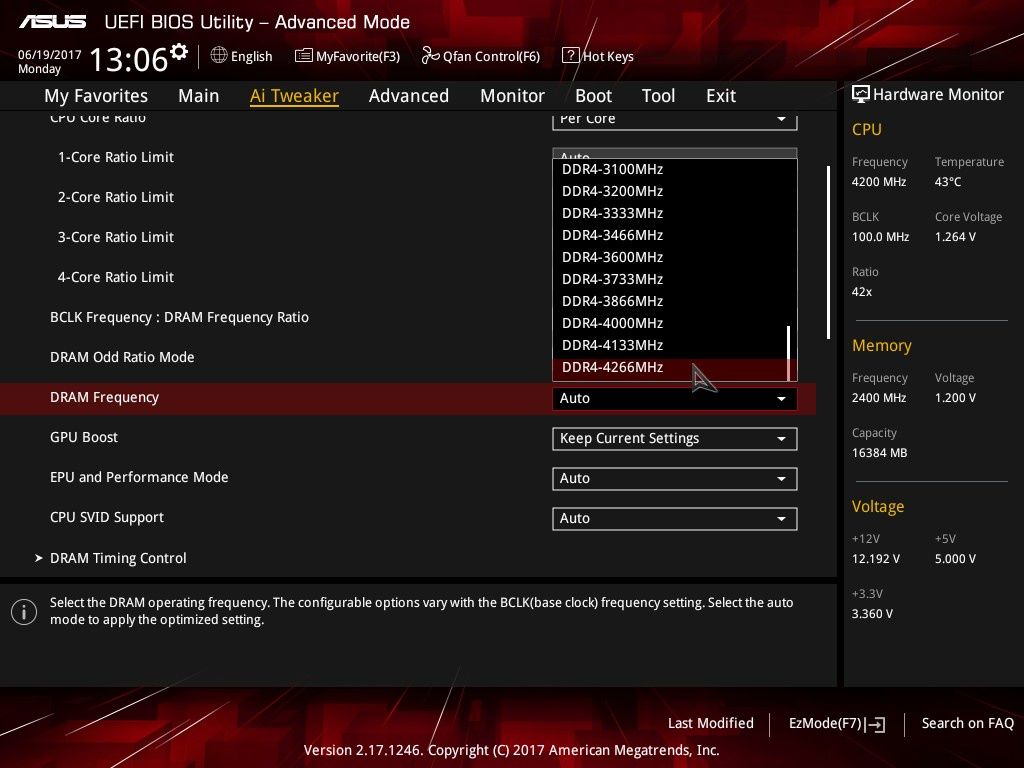This screenshot has width=1024, height=768.
Task: Select the Ai Tweaker tab
Action: pos(294,96)
